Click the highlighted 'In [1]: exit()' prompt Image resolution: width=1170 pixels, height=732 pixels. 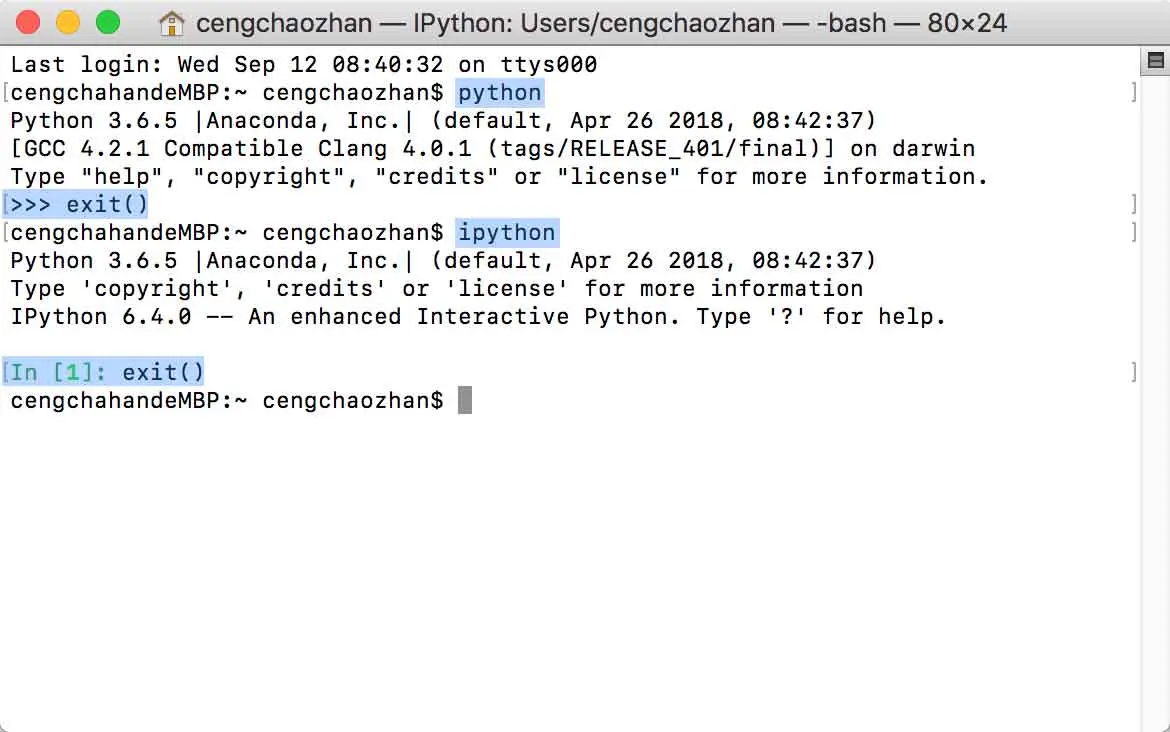coord(102,371)
